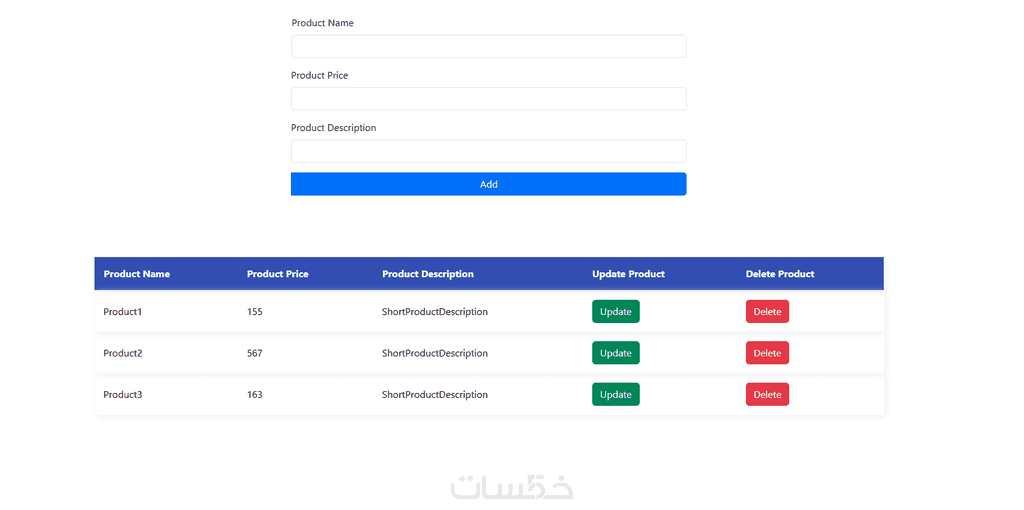Click ShortProductDescription in the Product3 row
Screen dimensions: 1024x510
click(435, 394)
